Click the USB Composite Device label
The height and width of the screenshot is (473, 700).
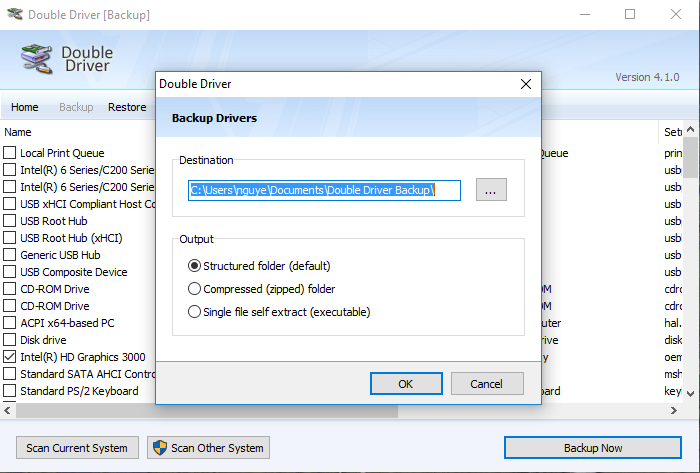click(74, 272)
